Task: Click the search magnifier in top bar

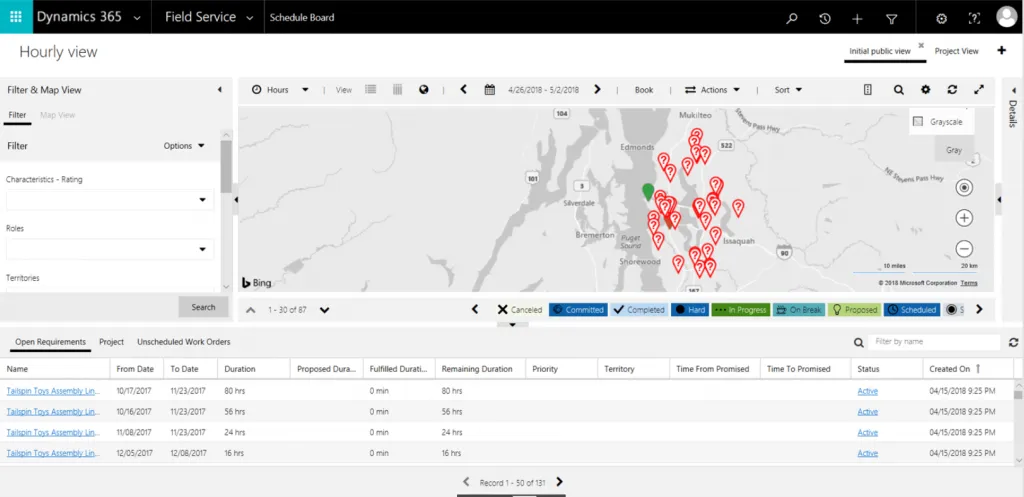Action: coord(792,18)
